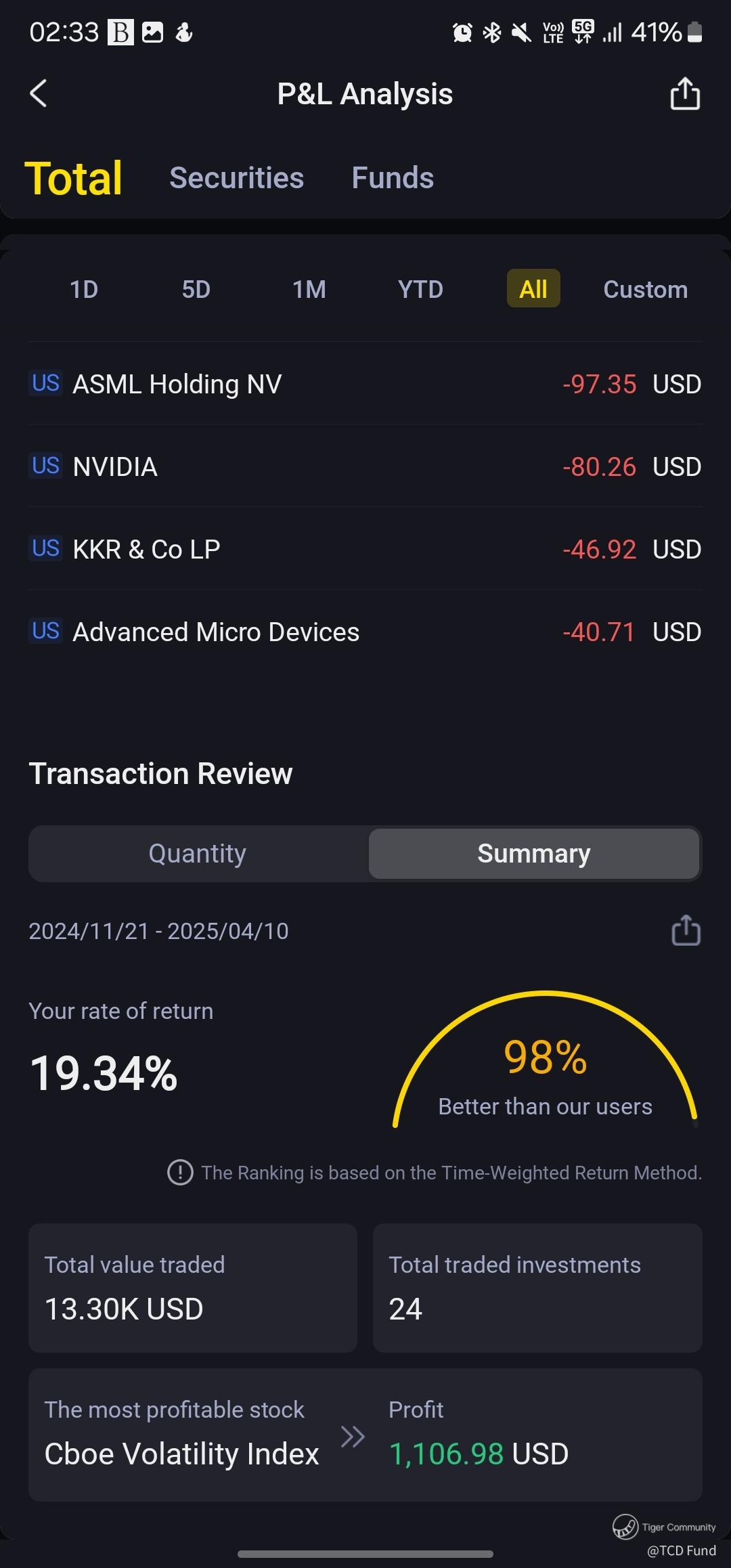Select the All time range

pos(533,289)
